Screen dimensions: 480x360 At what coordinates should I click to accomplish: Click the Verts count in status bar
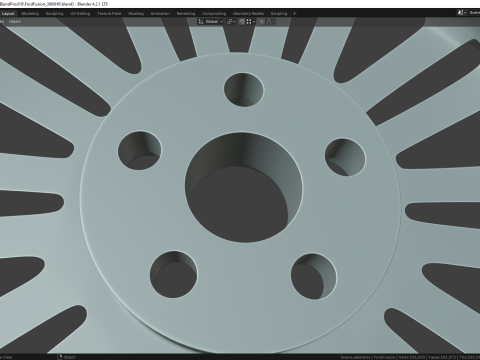point(412,357)
